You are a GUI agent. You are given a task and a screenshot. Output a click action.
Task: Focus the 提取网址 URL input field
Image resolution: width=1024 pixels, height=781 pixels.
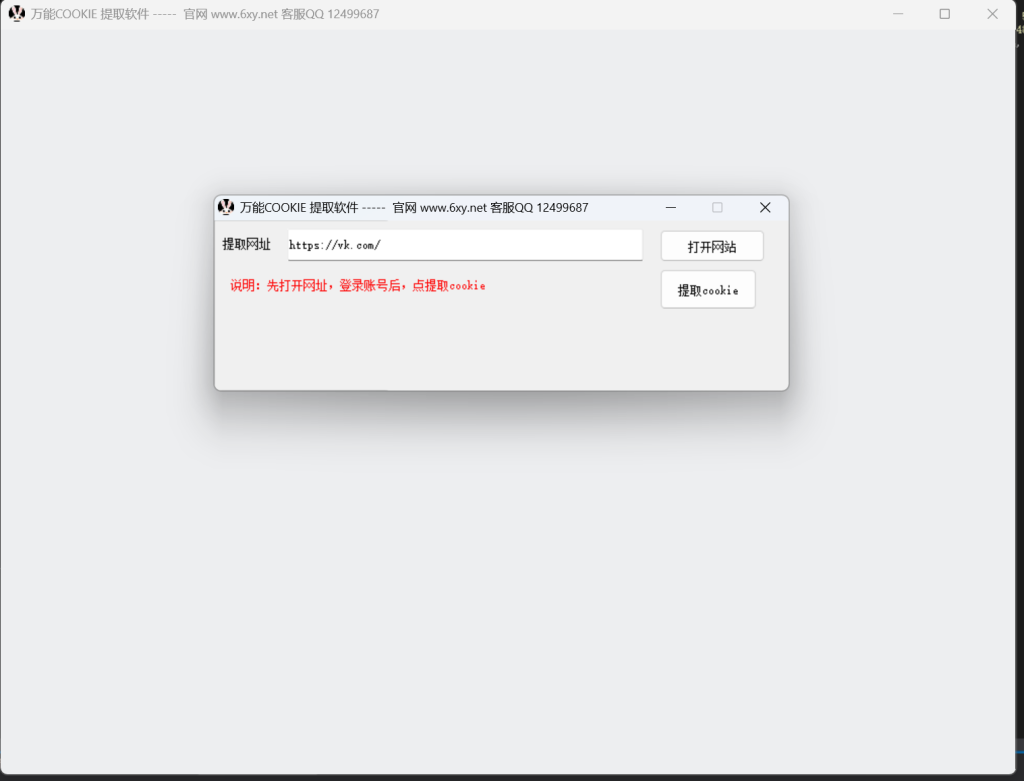click(465, 245)
